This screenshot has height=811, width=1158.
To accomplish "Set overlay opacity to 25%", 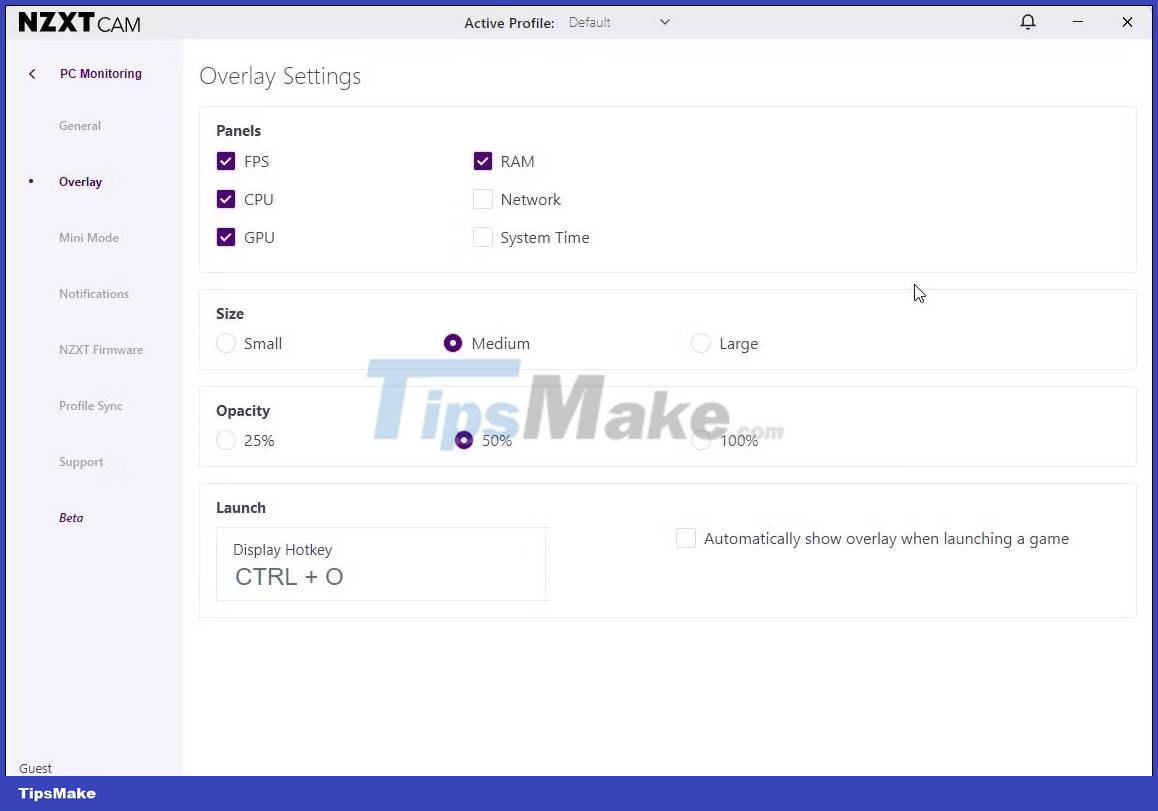I will (226, 440).
